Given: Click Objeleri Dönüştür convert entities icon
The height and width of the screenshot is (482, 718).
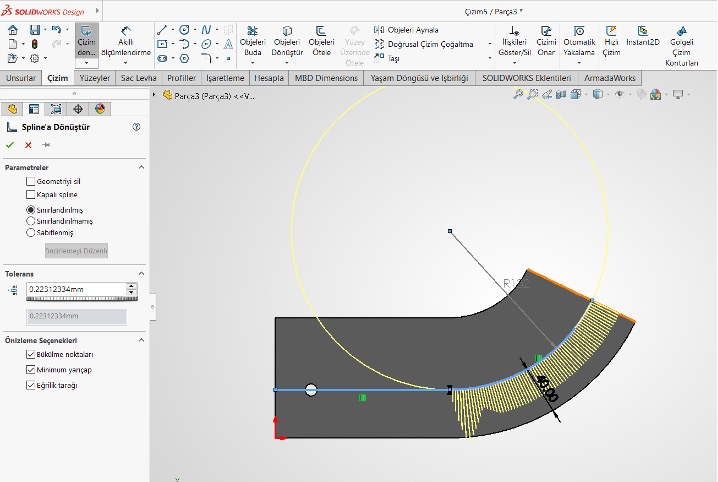Looking at the screenshot, I should 287,41.
